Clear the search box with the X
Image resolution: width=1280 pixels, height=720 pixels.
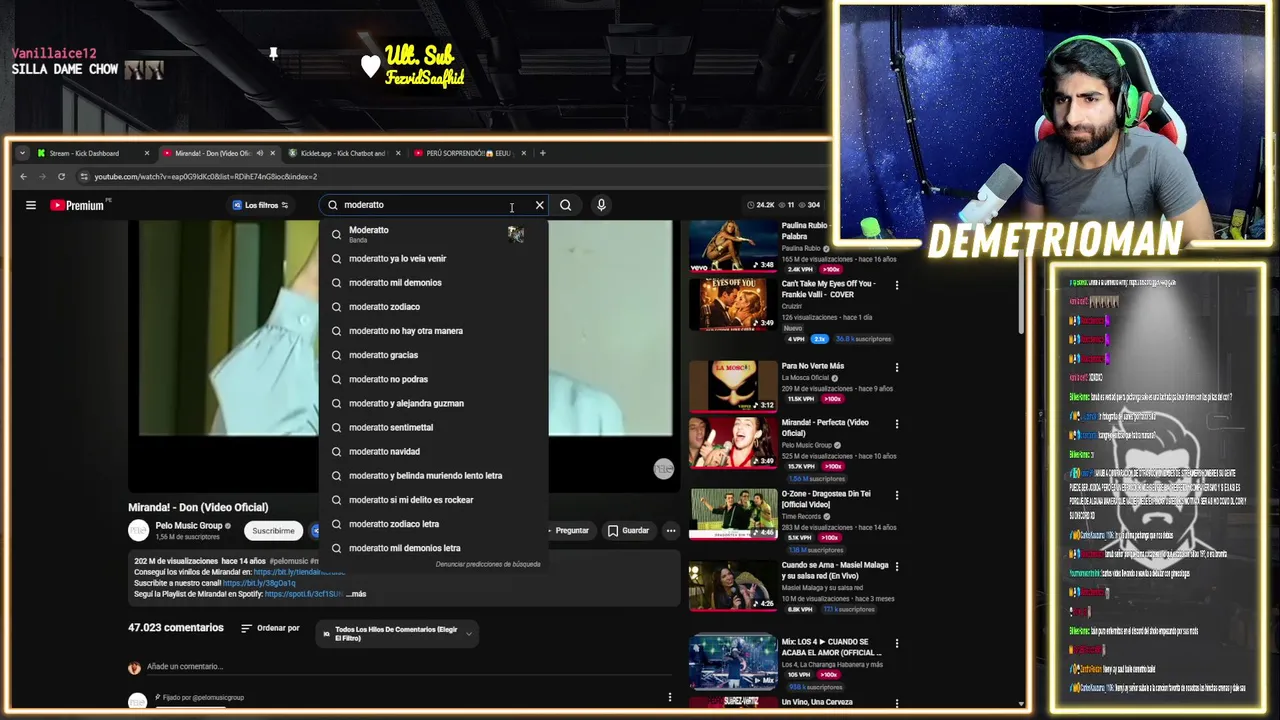coord(540,205)
